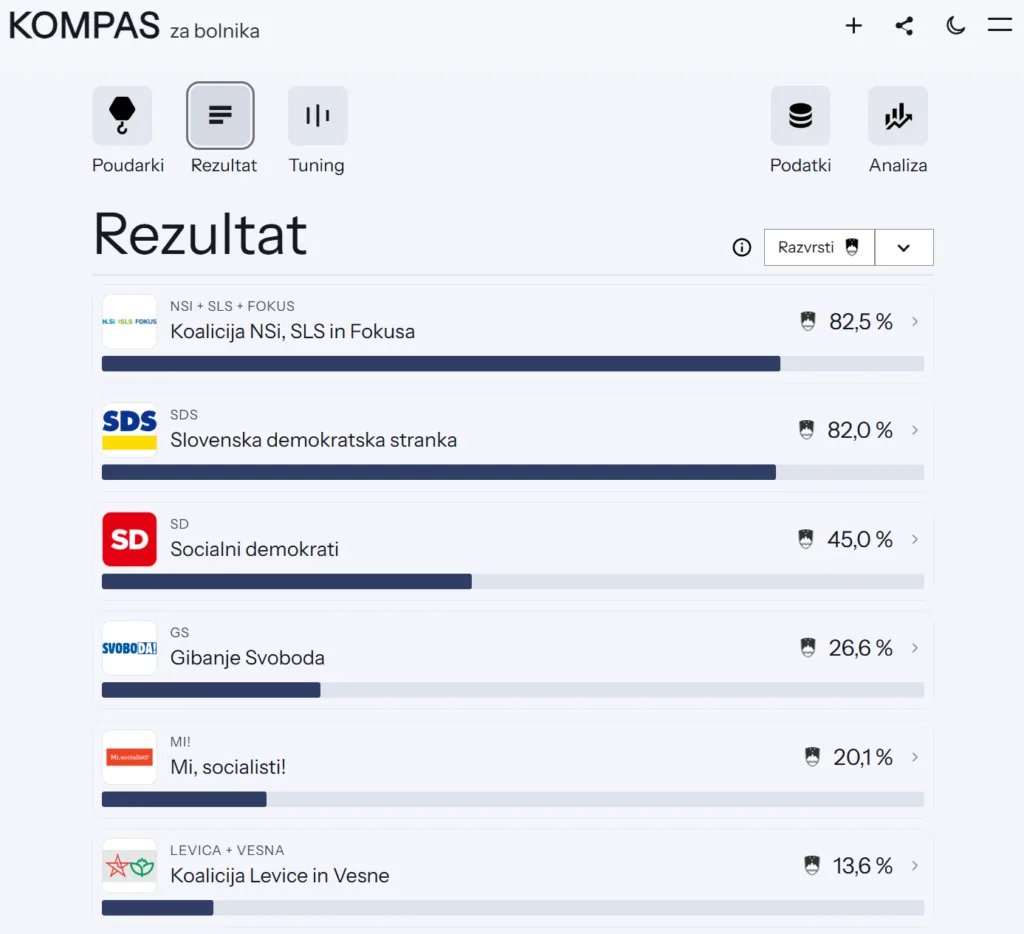Open the hamburger menu
The height and width of the screenshot is (934, 1024).
coord(999,26)
